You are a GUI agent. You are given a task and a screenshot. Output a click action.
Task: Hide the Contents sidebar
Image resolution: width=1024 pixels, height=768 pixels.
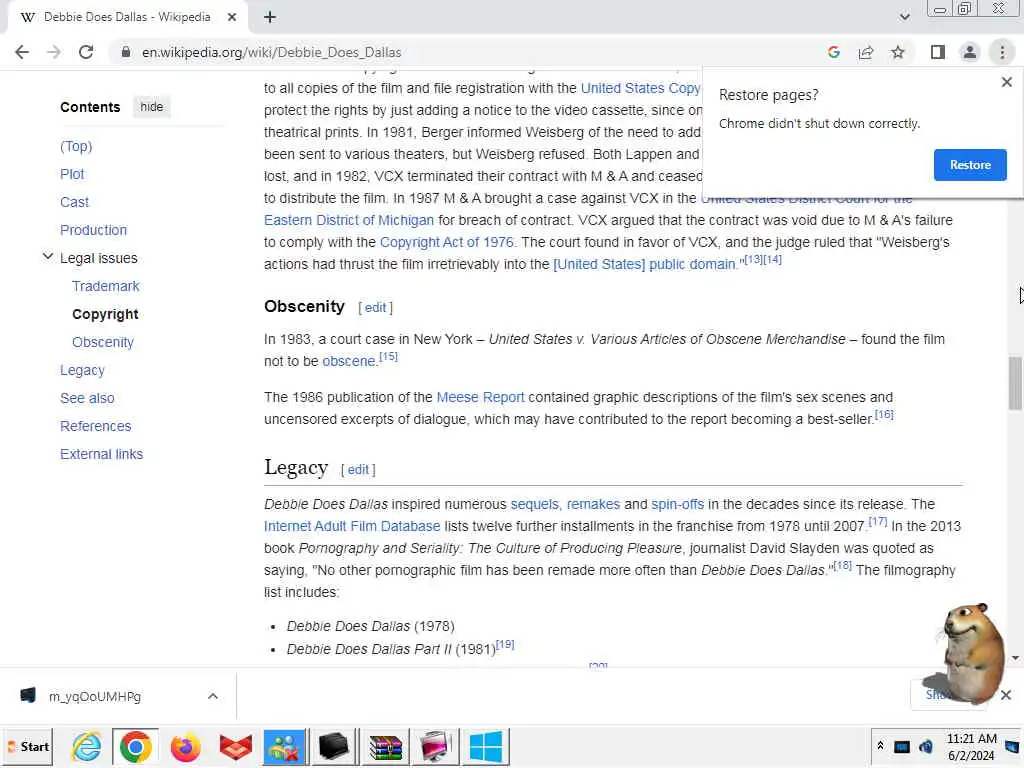coord(152,107)
